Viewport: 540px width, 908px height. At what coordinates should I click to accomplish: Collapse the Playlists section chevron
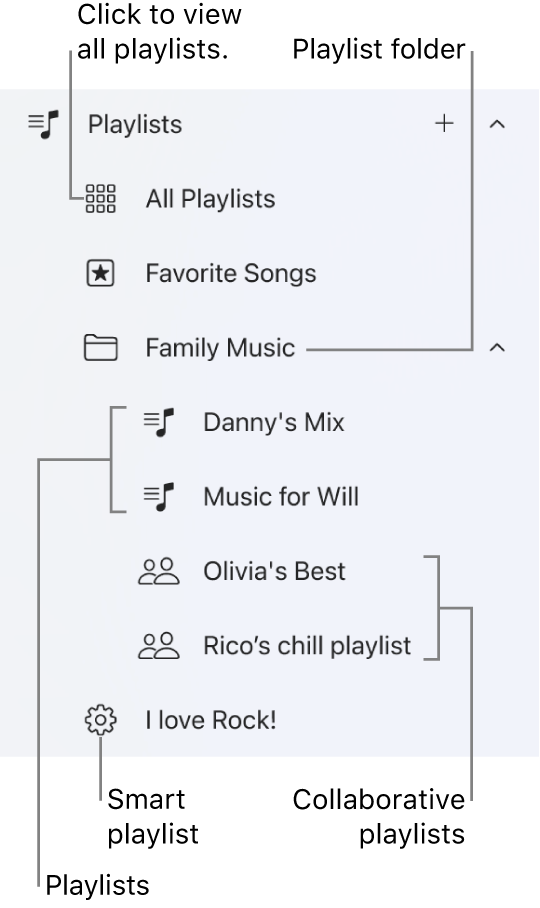click(x=498, y=124)
